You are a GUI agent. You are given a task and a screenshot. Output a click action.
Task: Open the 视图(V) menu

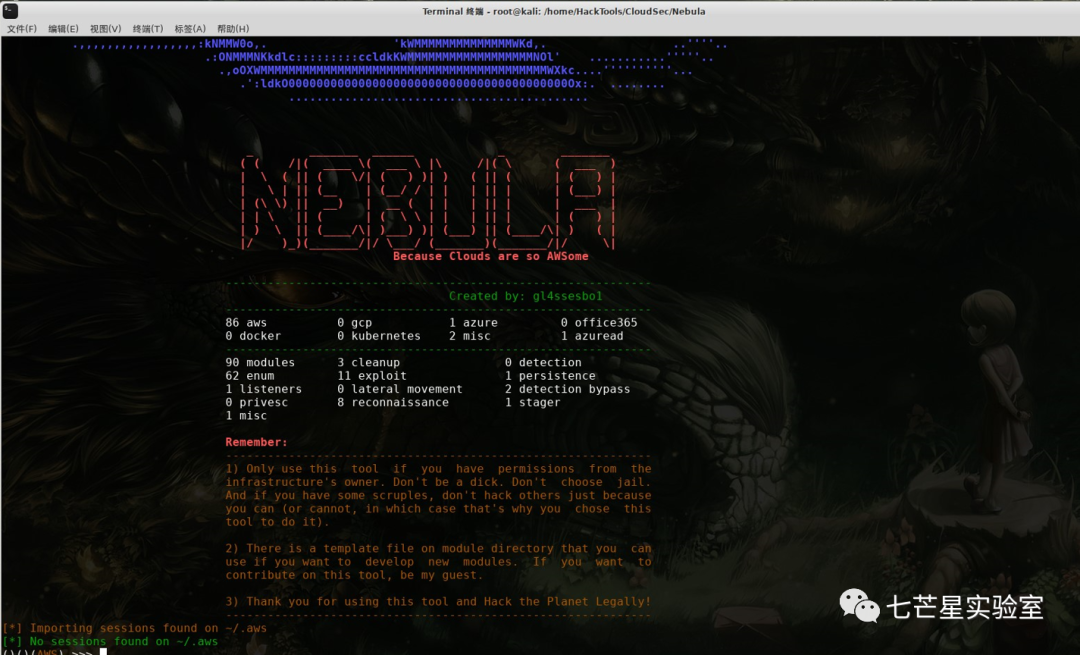point(105,29)
